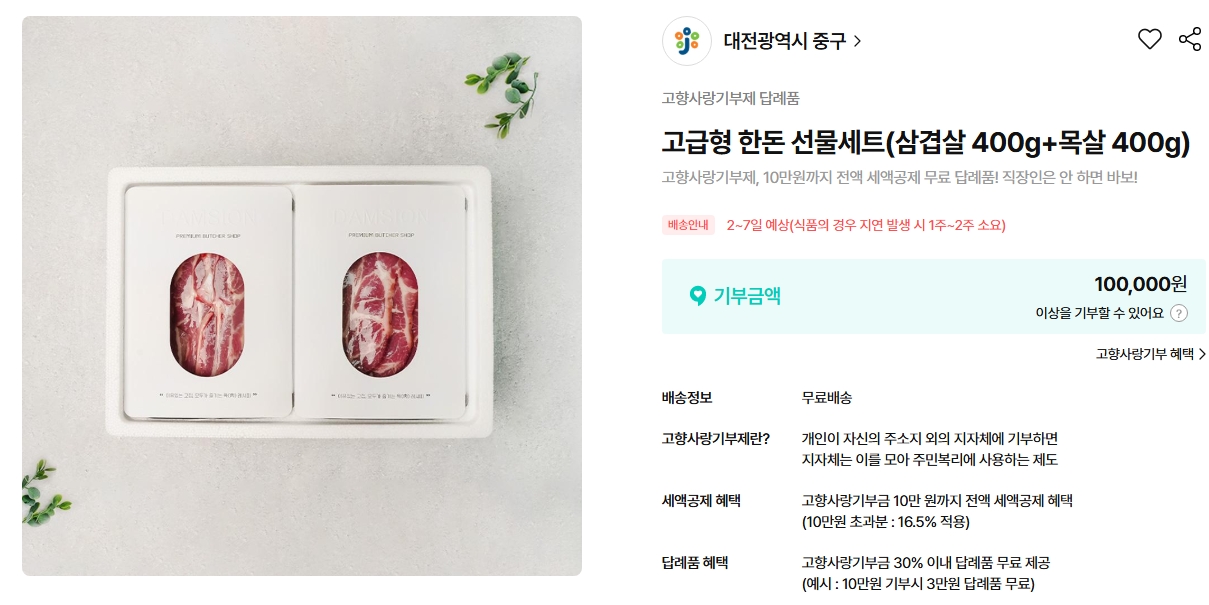Click the main product gift set image
The image size is (1209, 605).
click(x=302, y=296)
